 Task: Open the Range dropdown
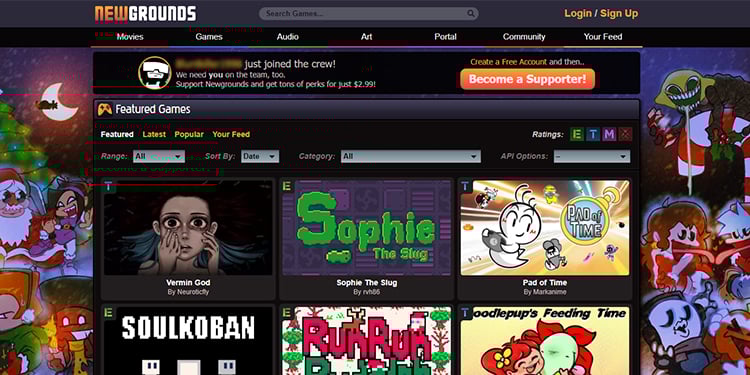(159, 156)
